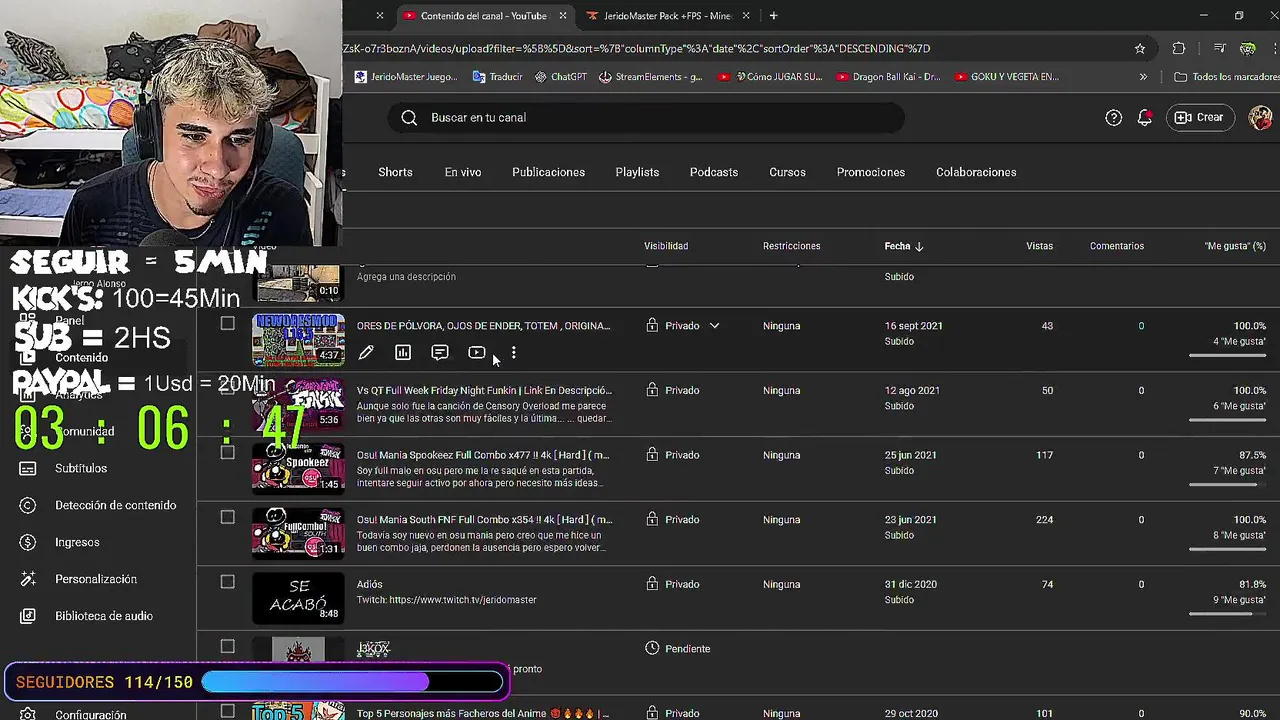Open the media control icon in browser toolbar
This screenshot has width=1280, height=720.
click(x=1219, y=48)
